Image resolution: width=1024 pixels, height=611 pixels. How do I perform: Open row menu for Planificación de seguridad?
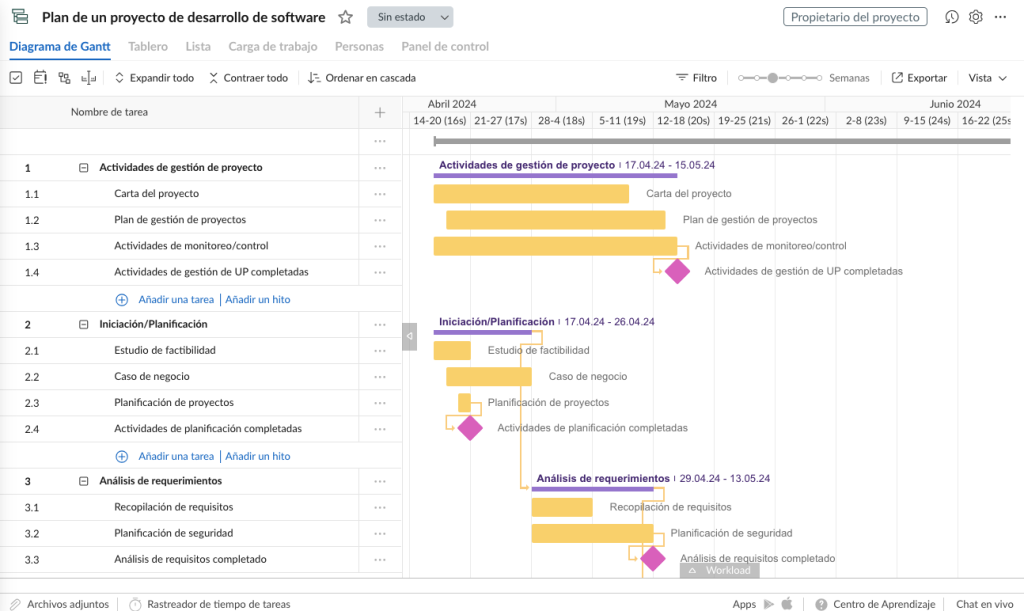coord(379,533)
